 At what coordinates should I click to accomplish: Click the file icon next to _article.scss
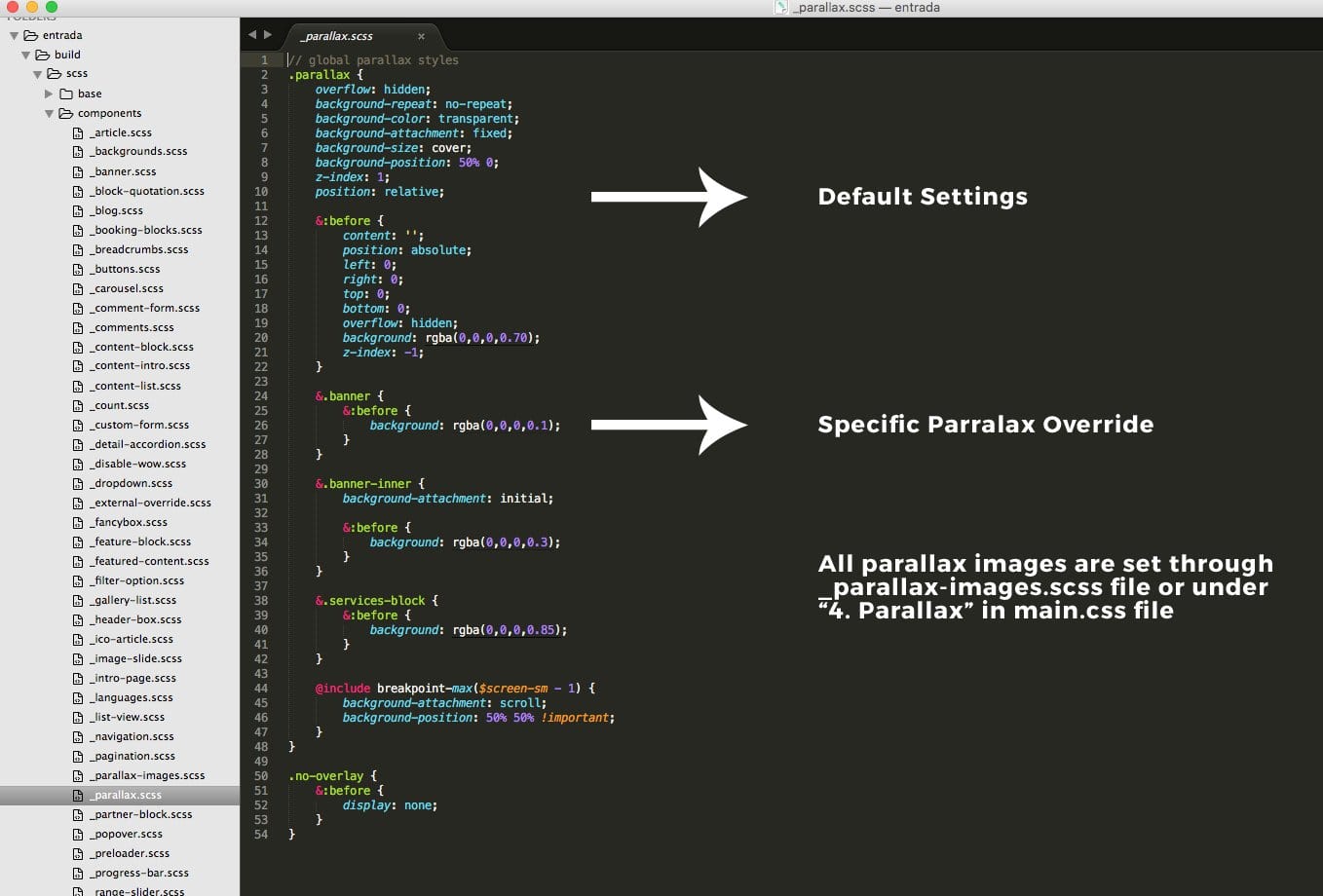click(x=78, y=132)
